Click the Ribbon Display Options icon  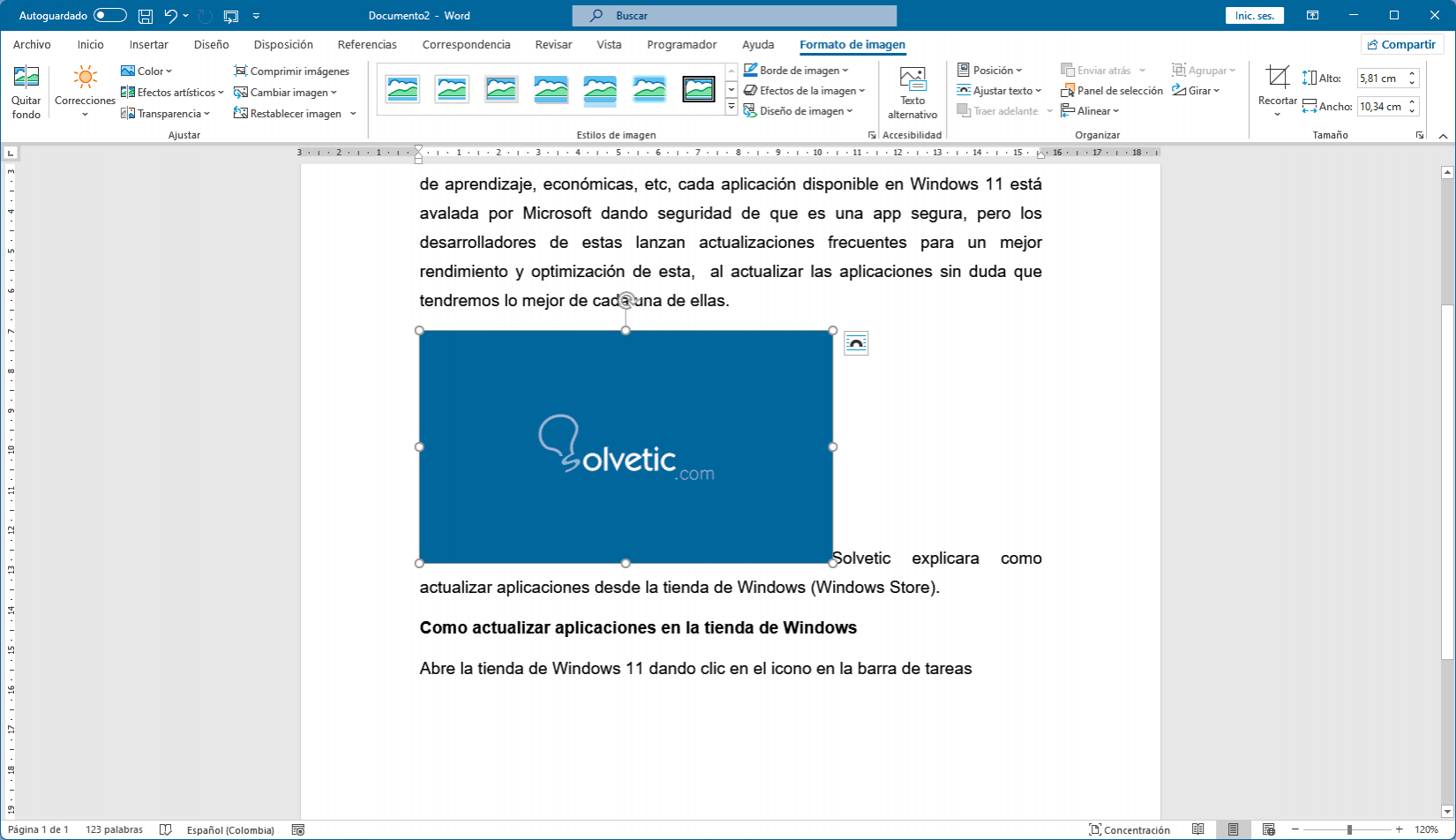click(x=1313, y=15)
